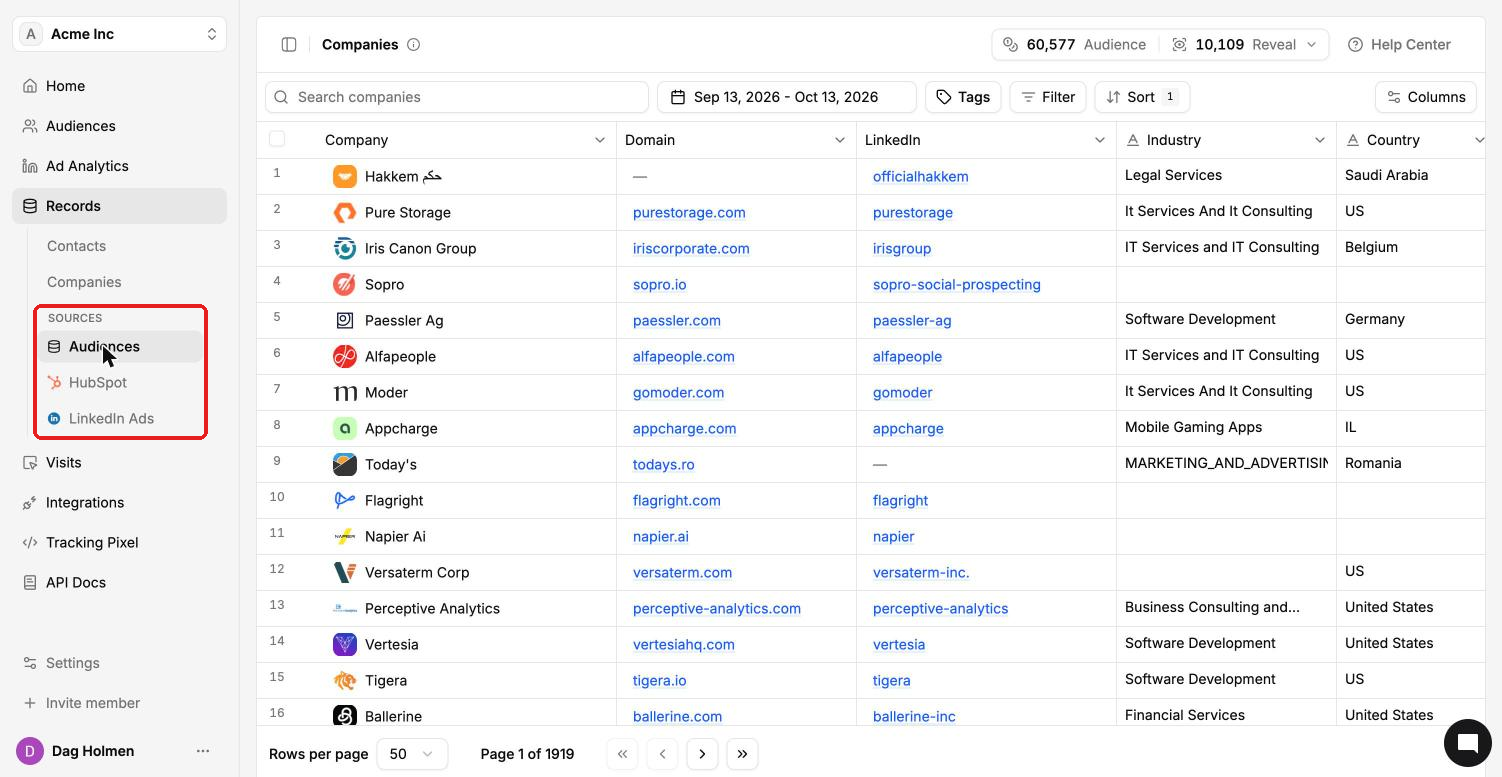Go to the first page
The width and height of the screenshot is (1502, 777).
(x=622, y=754)
